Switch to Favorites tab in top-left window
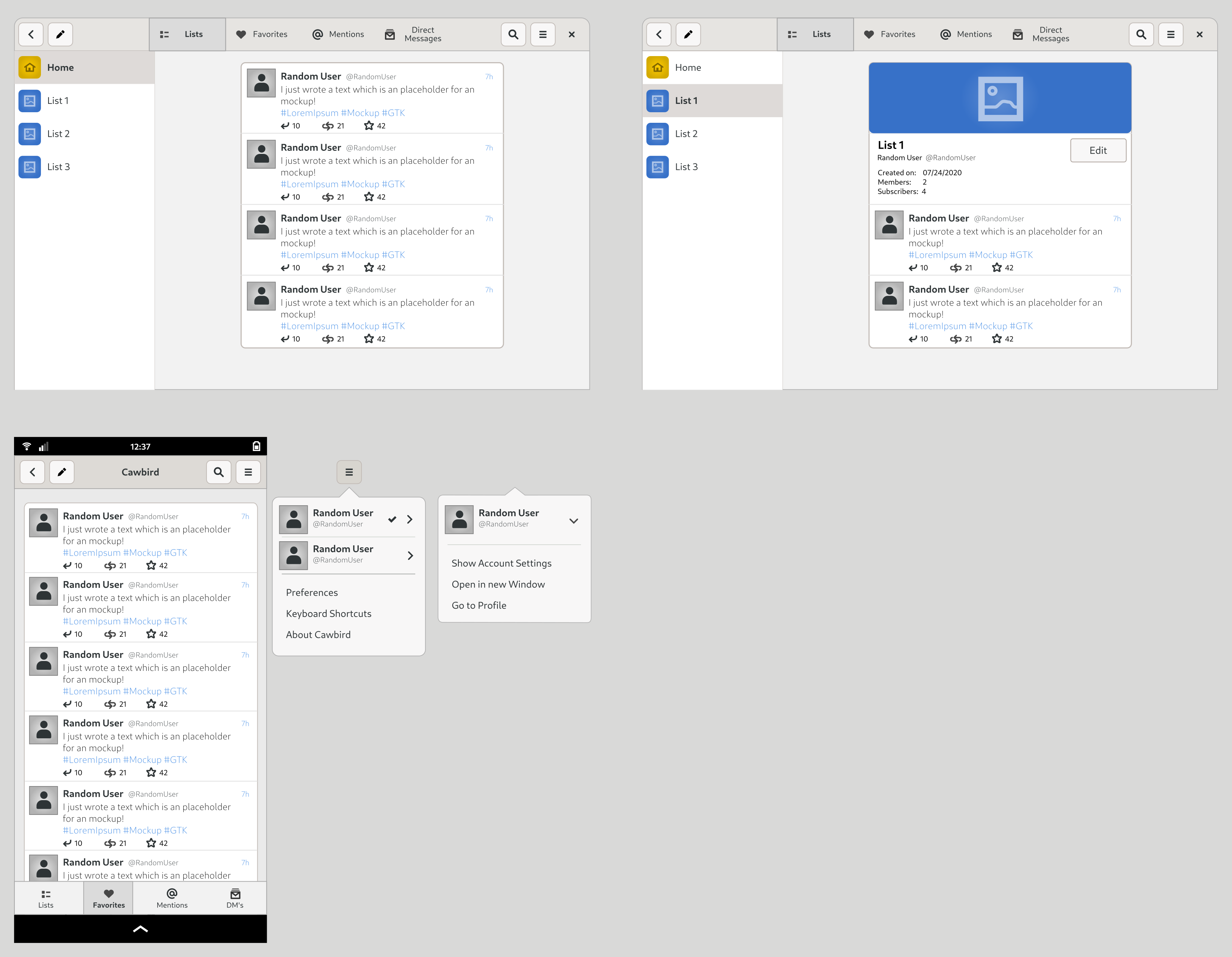The width and height of the screenshot is (1232, 957). [262, 34]
